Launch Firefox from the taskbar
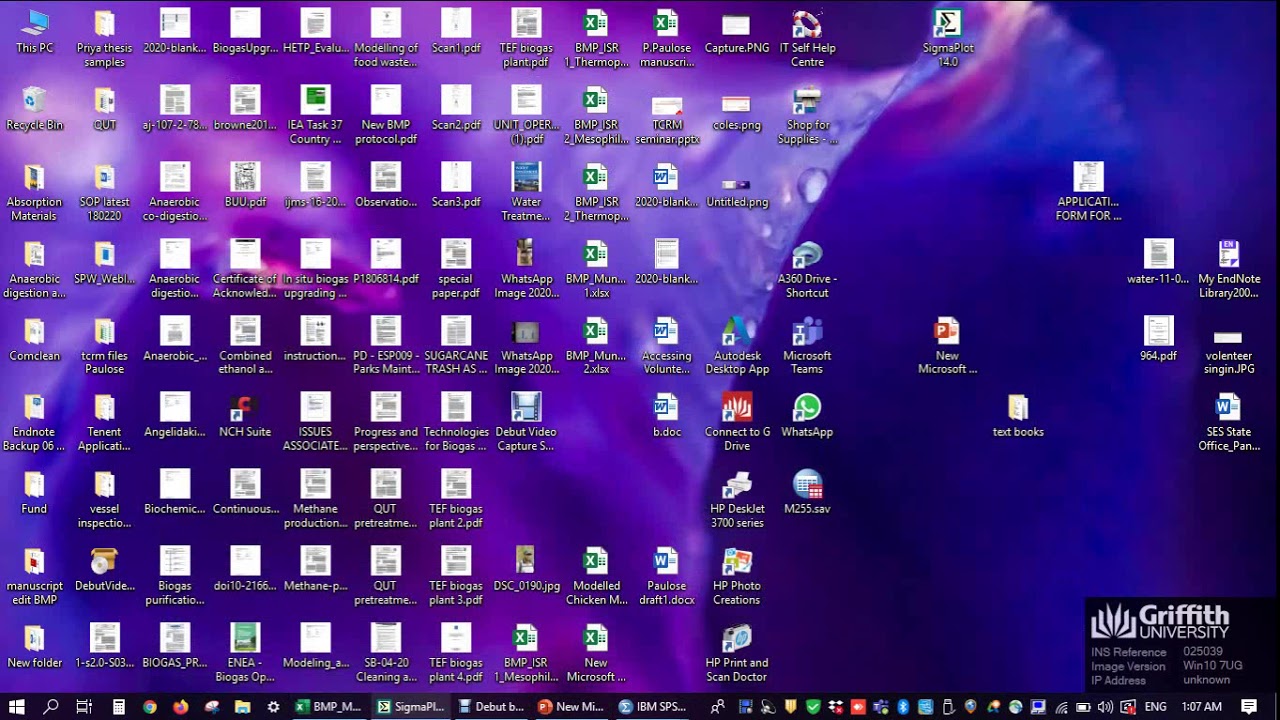The height and width of the screenshot is (720, 1280). (181, 706)
